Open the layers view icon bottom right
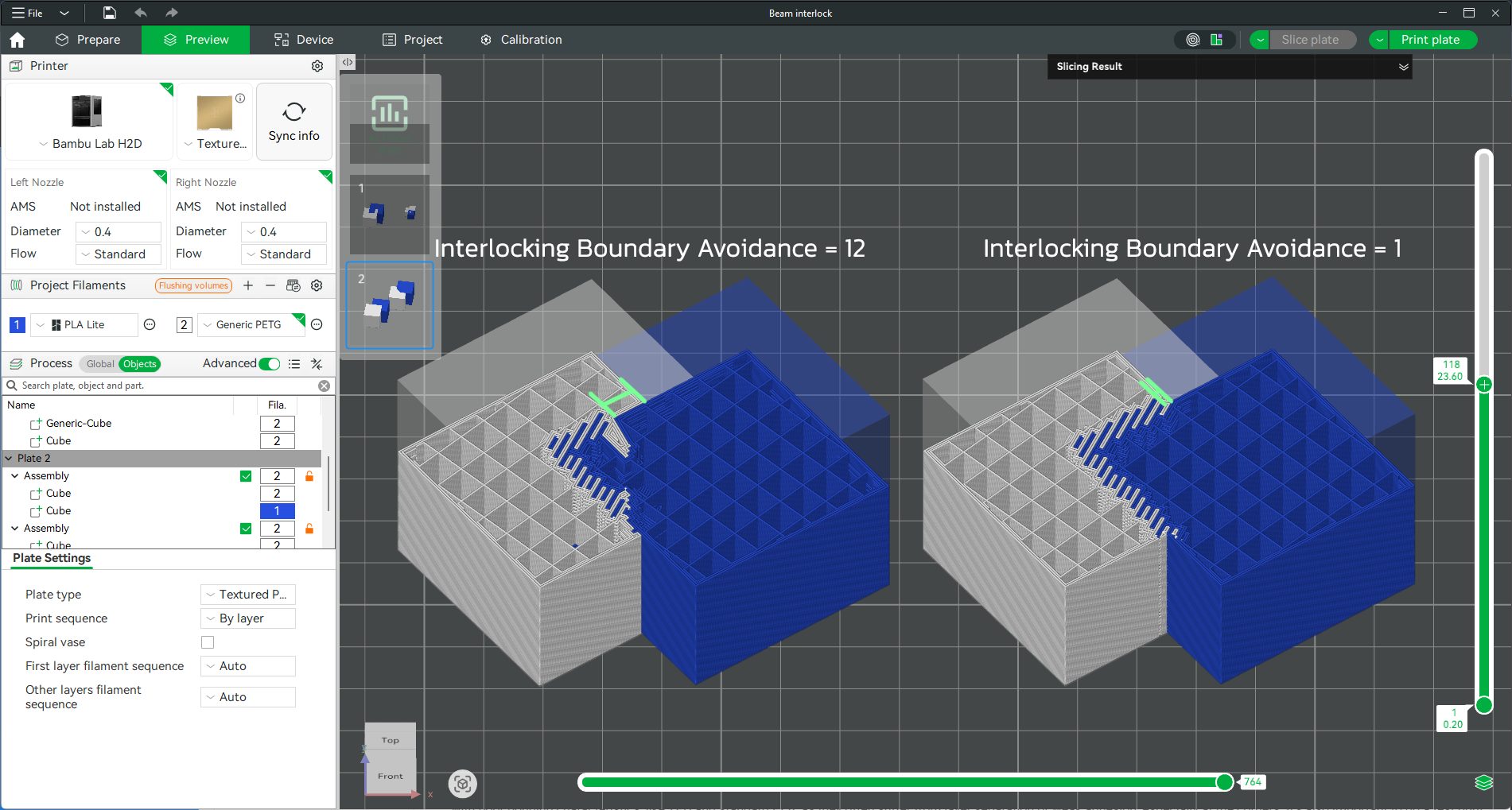Screen dimensions: 1512x810 coord(1483,782)
